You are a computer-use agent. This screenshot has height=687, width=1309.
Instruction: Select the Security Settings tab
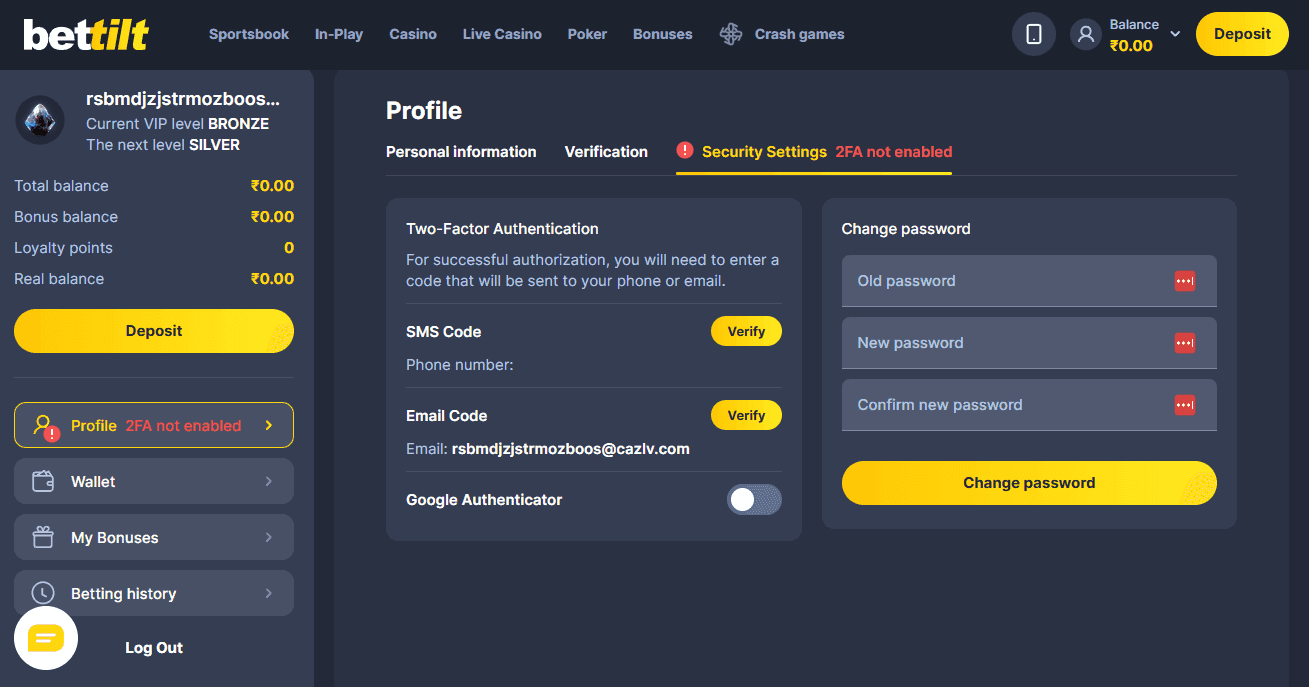[764, 152]
